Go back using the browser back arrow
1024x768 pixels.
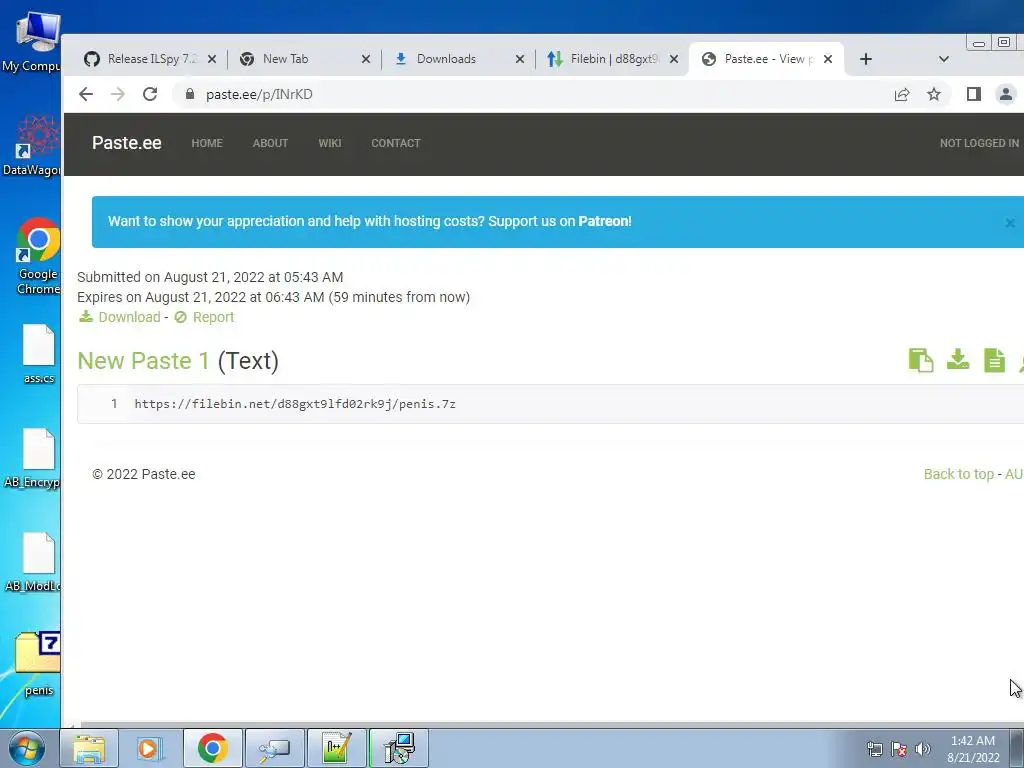coord(86,94)
